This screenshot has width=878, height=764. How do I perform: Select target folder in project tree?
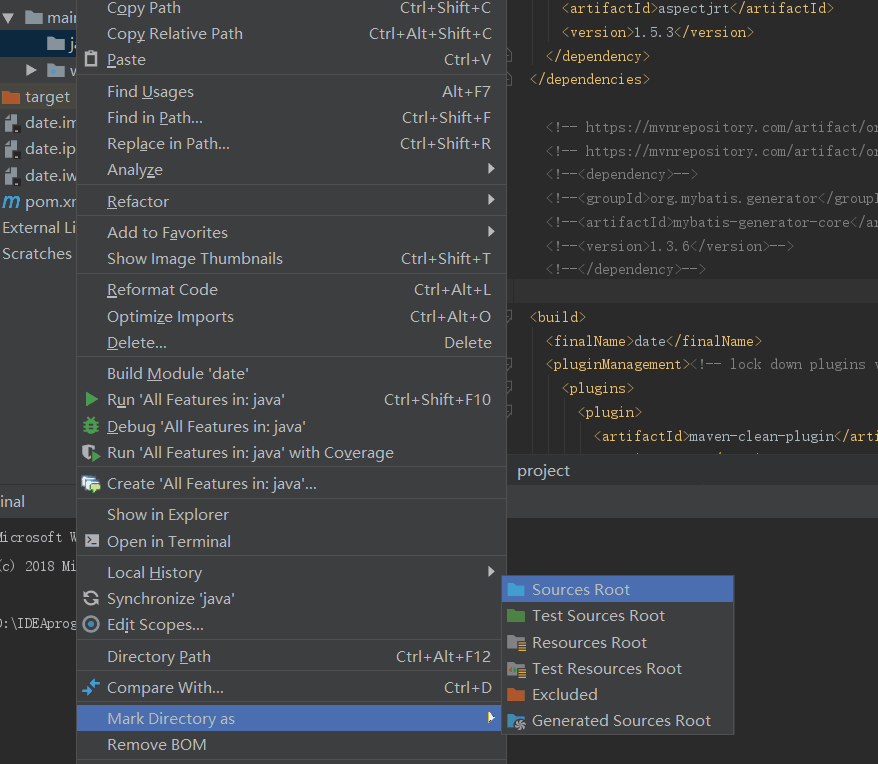point(38,97)
